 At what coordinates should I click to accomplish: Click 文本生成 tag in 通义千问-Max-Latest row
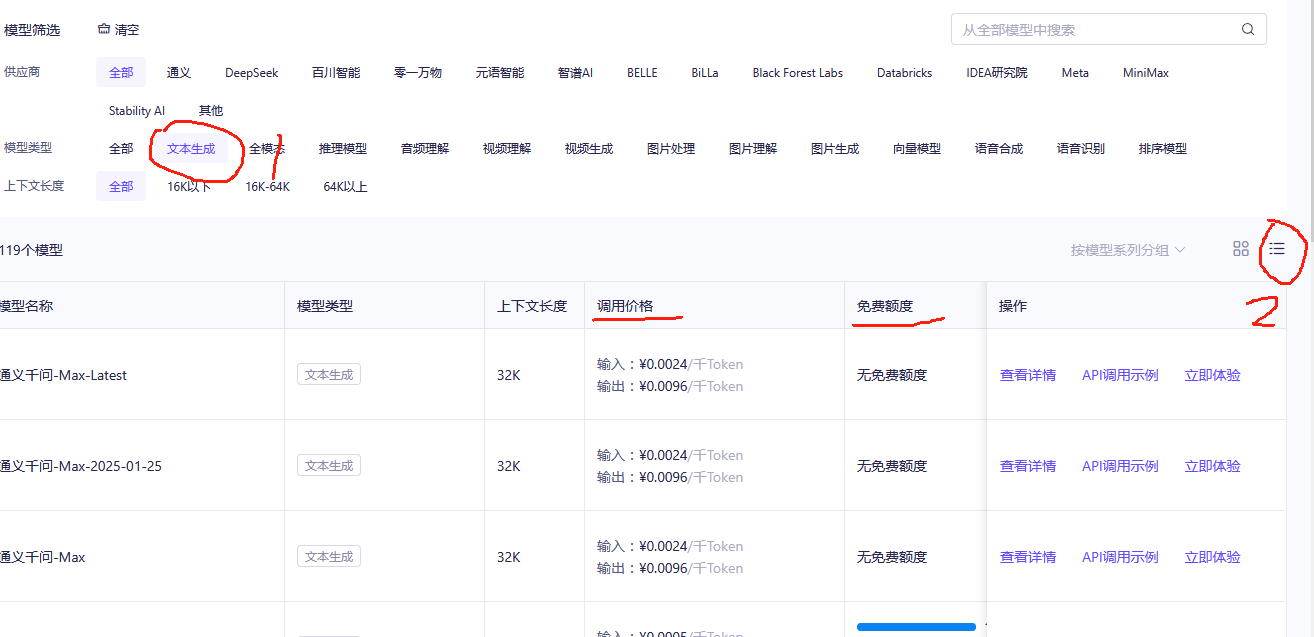pyautogui.click(x=329, y=375)
